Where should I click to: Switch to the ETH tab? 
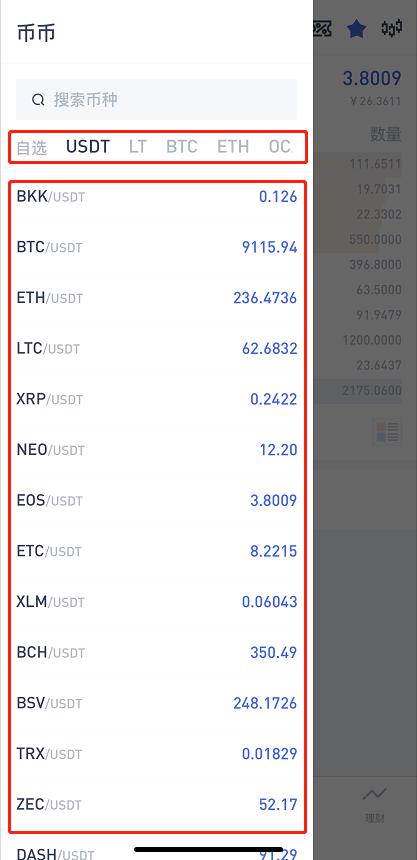click(x=233, y=146)
